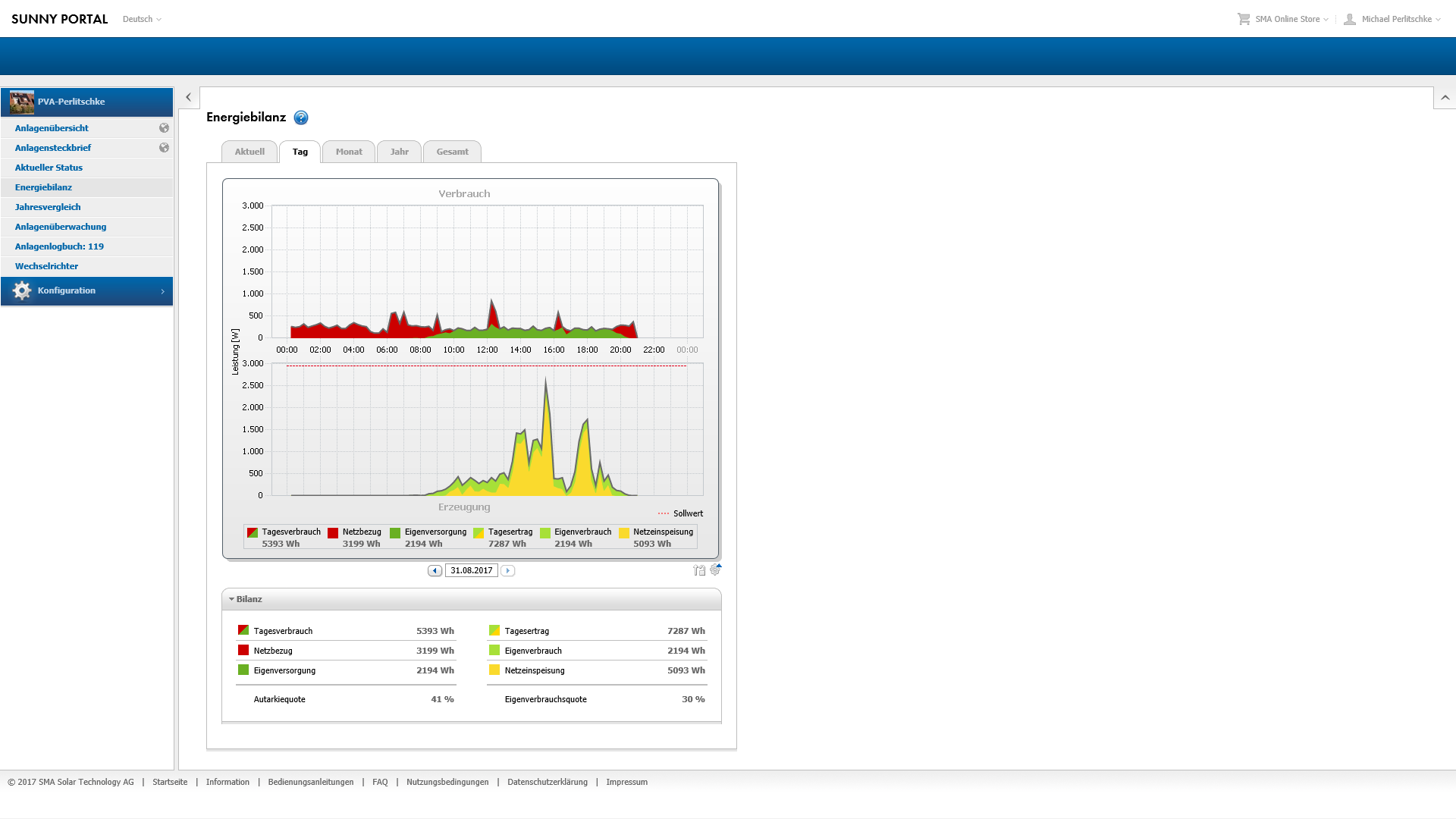This screenshot has height=819, width=1456.
Task: Switch to the Monat tab
Action: [x=349, y=152]
